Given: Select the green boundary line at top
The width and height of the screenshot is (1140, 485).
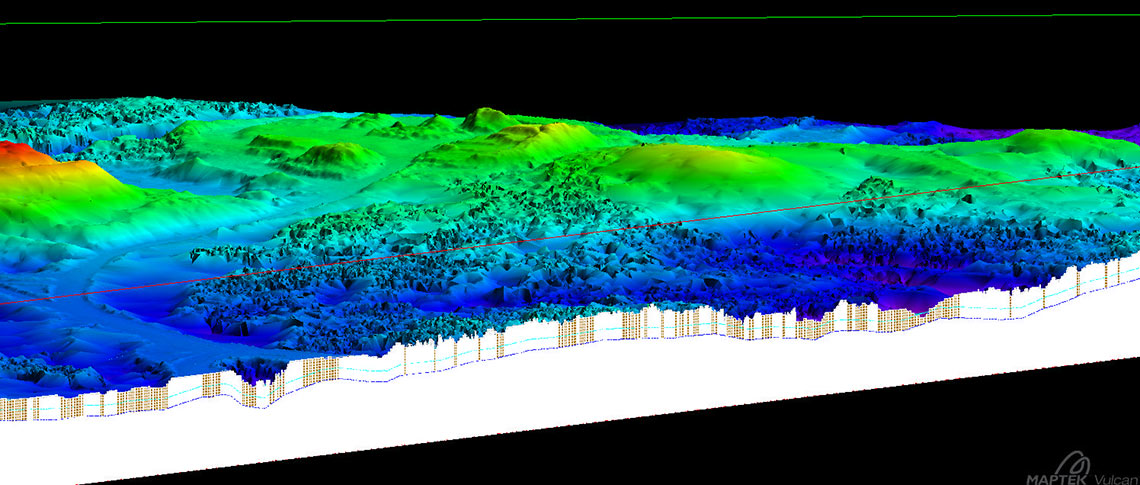Looking at the screenshot, I should pyautogui.click(x=570, y=19).
